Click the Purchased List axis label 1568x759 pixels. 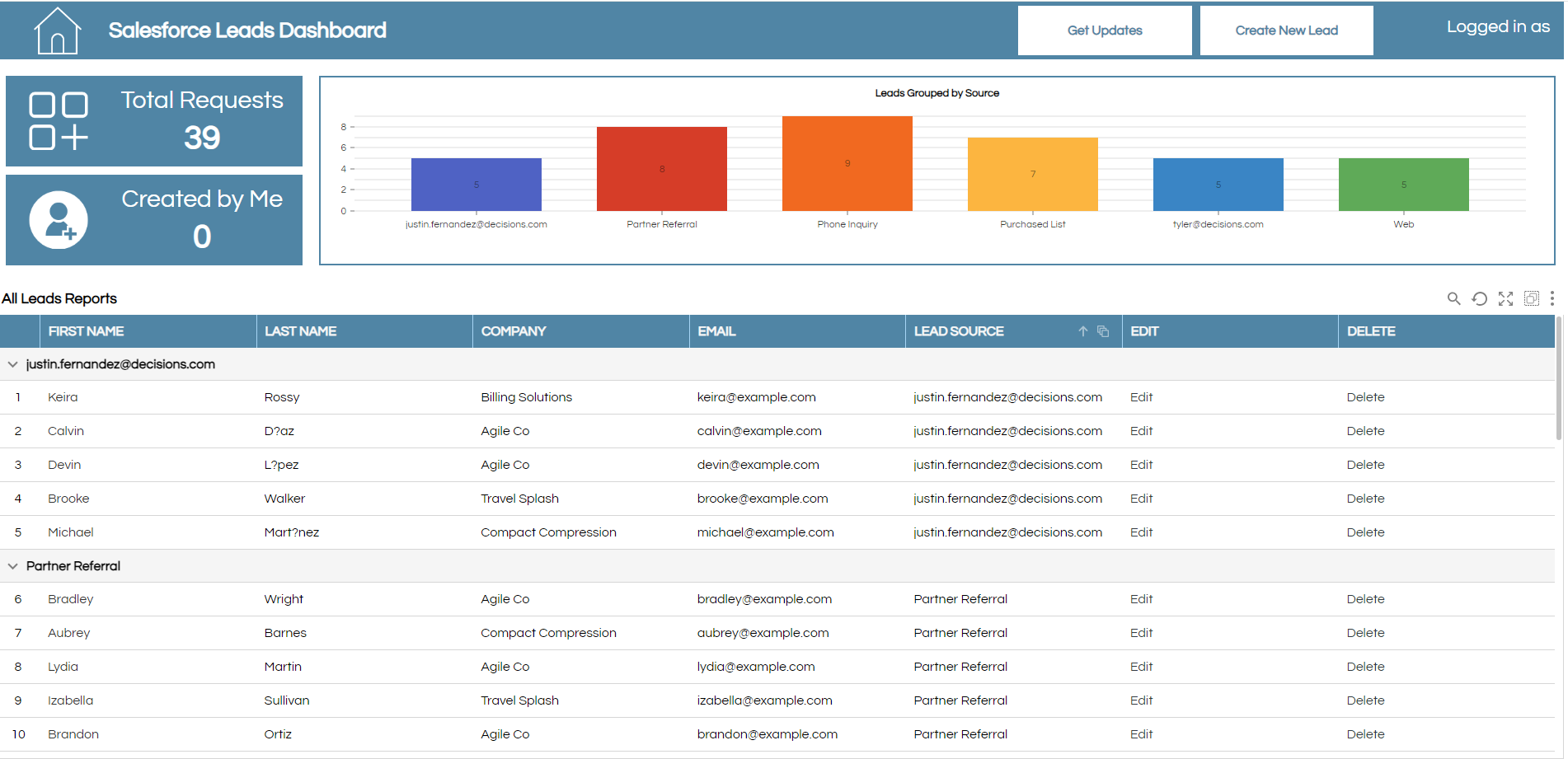(1032, 224)
